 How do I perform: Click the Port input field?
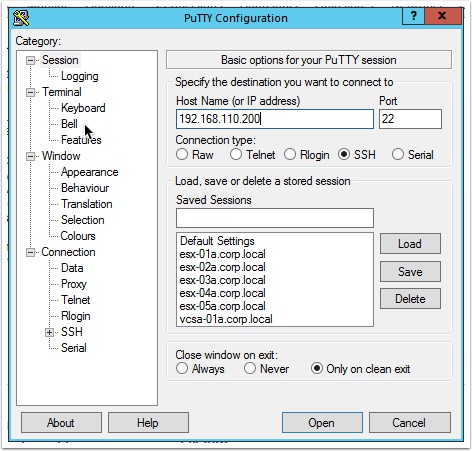point(410,119)
